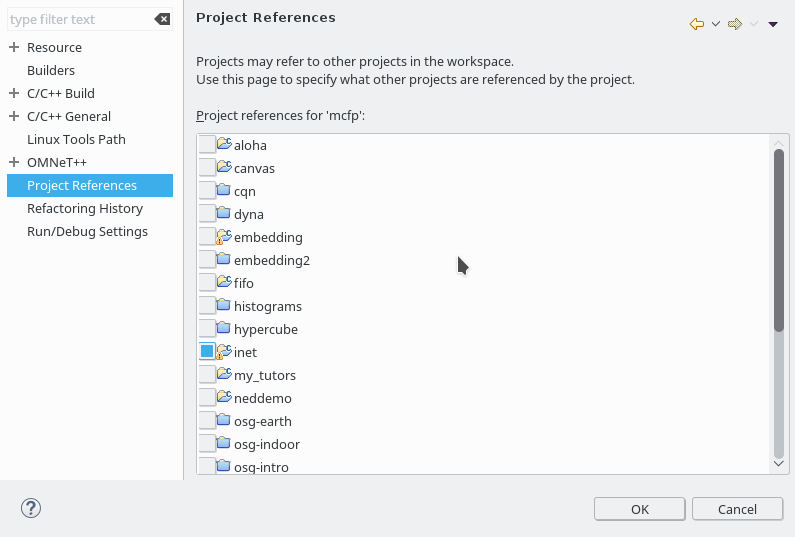Click the neddemo project folder icon
The width and height of the screenshot is (795, 537).
(224, 398)
